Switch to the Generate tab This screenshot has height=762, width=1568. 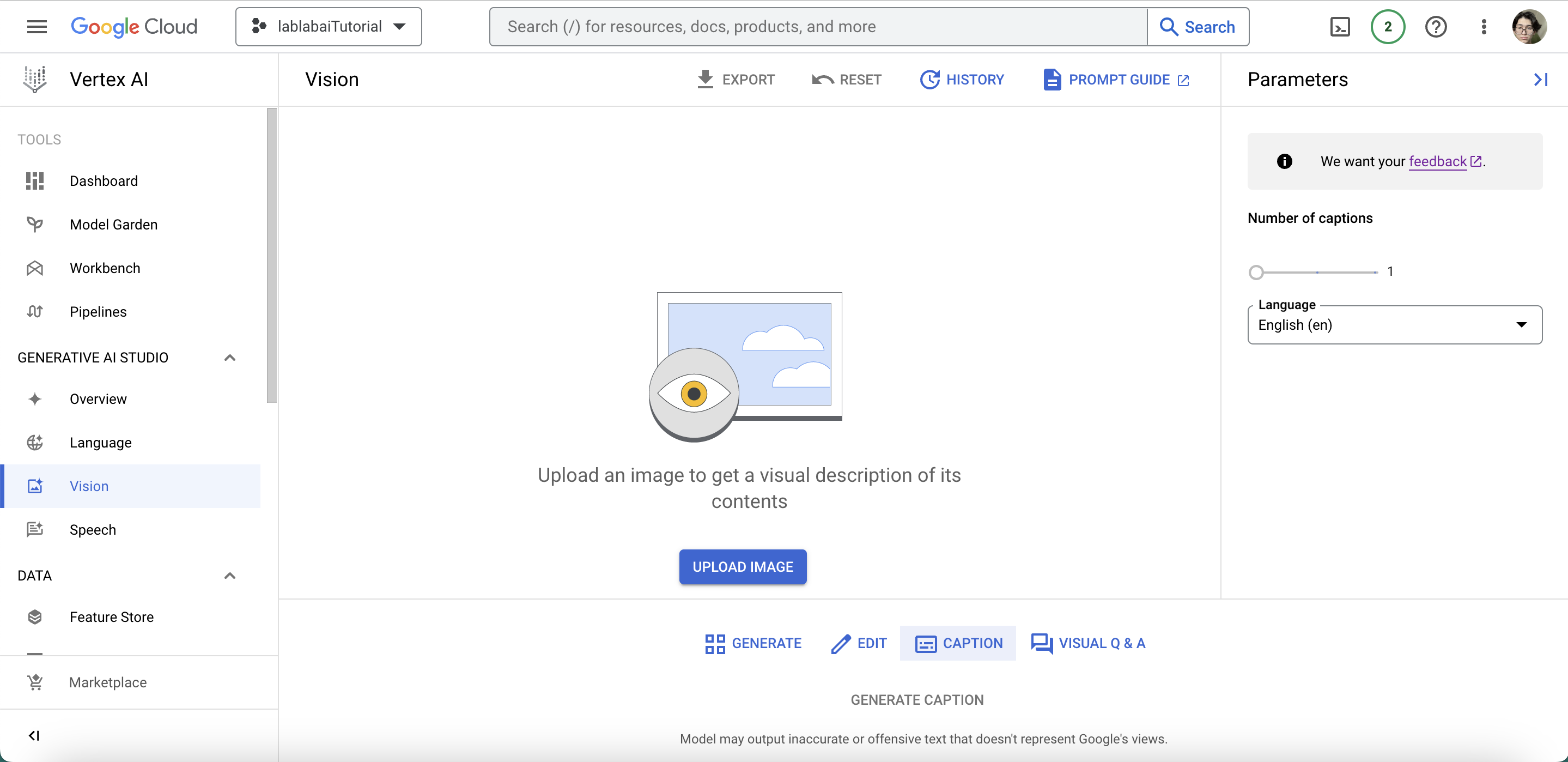coord(753,643)
